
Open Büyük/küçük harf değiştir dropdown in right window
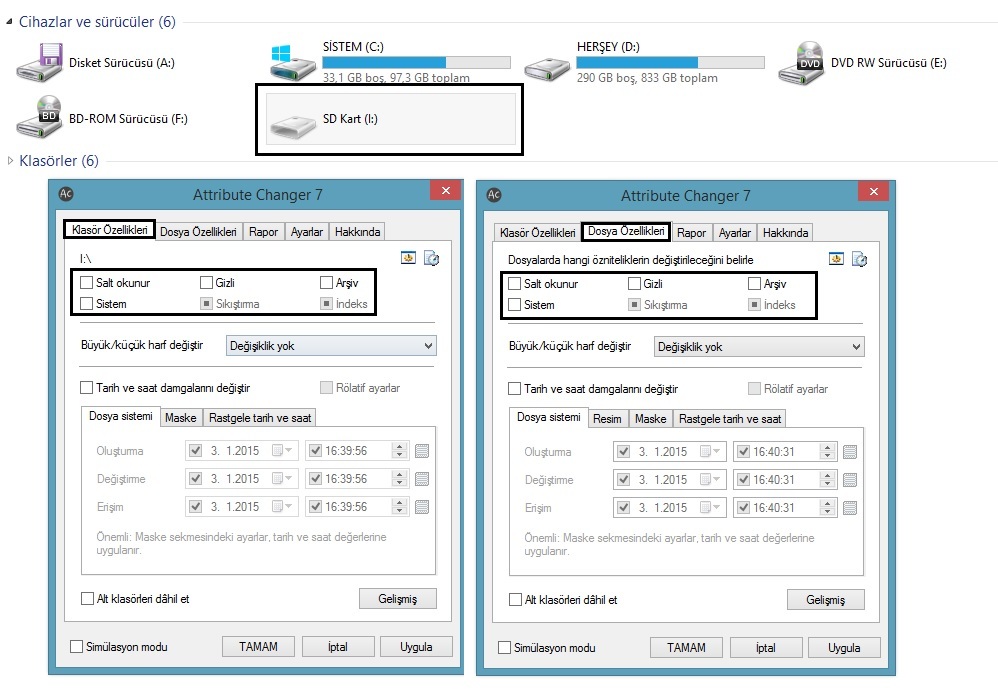[x=759, y=347]
